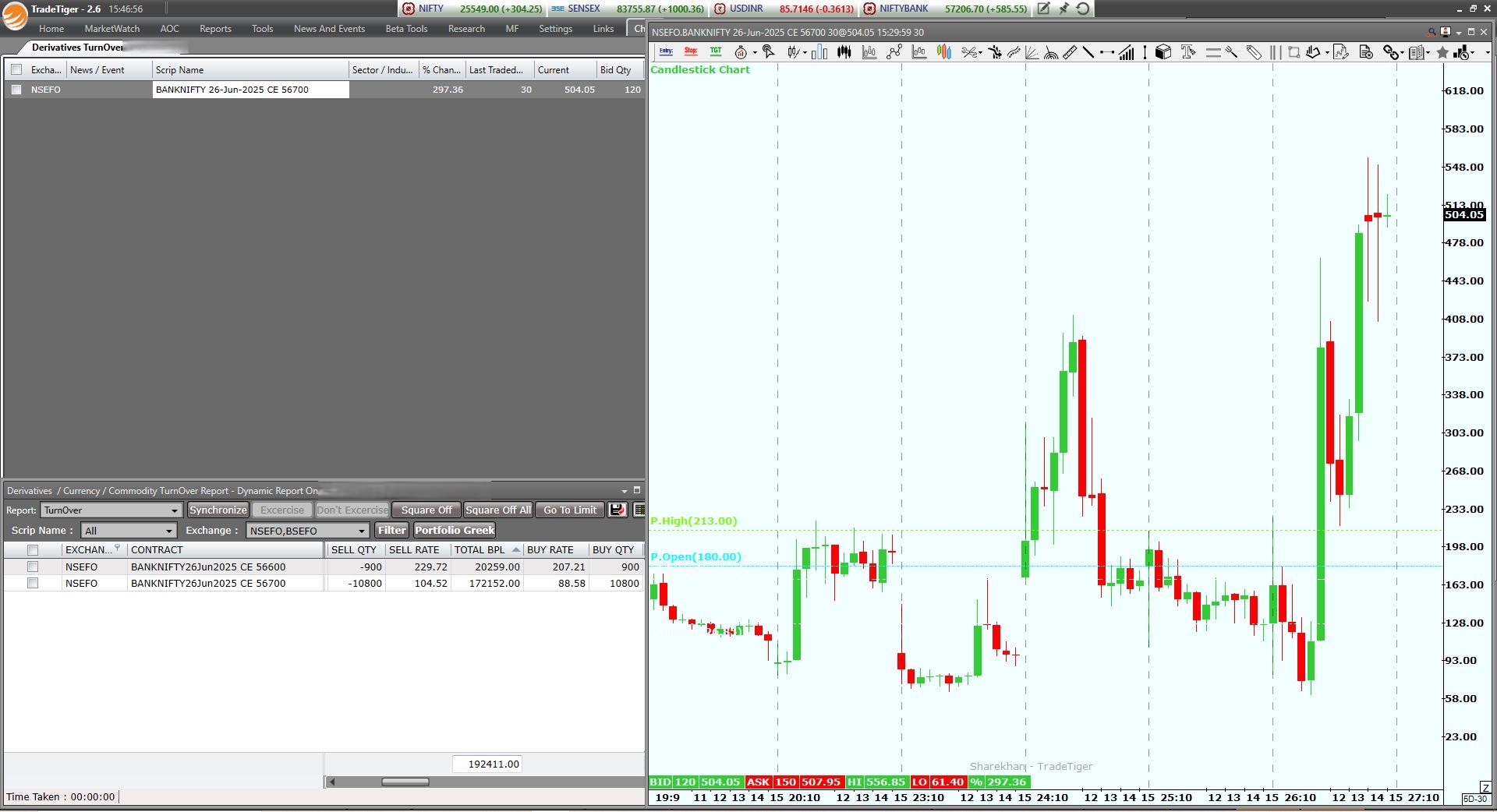Click the Go To Limit button

(570, 510)
